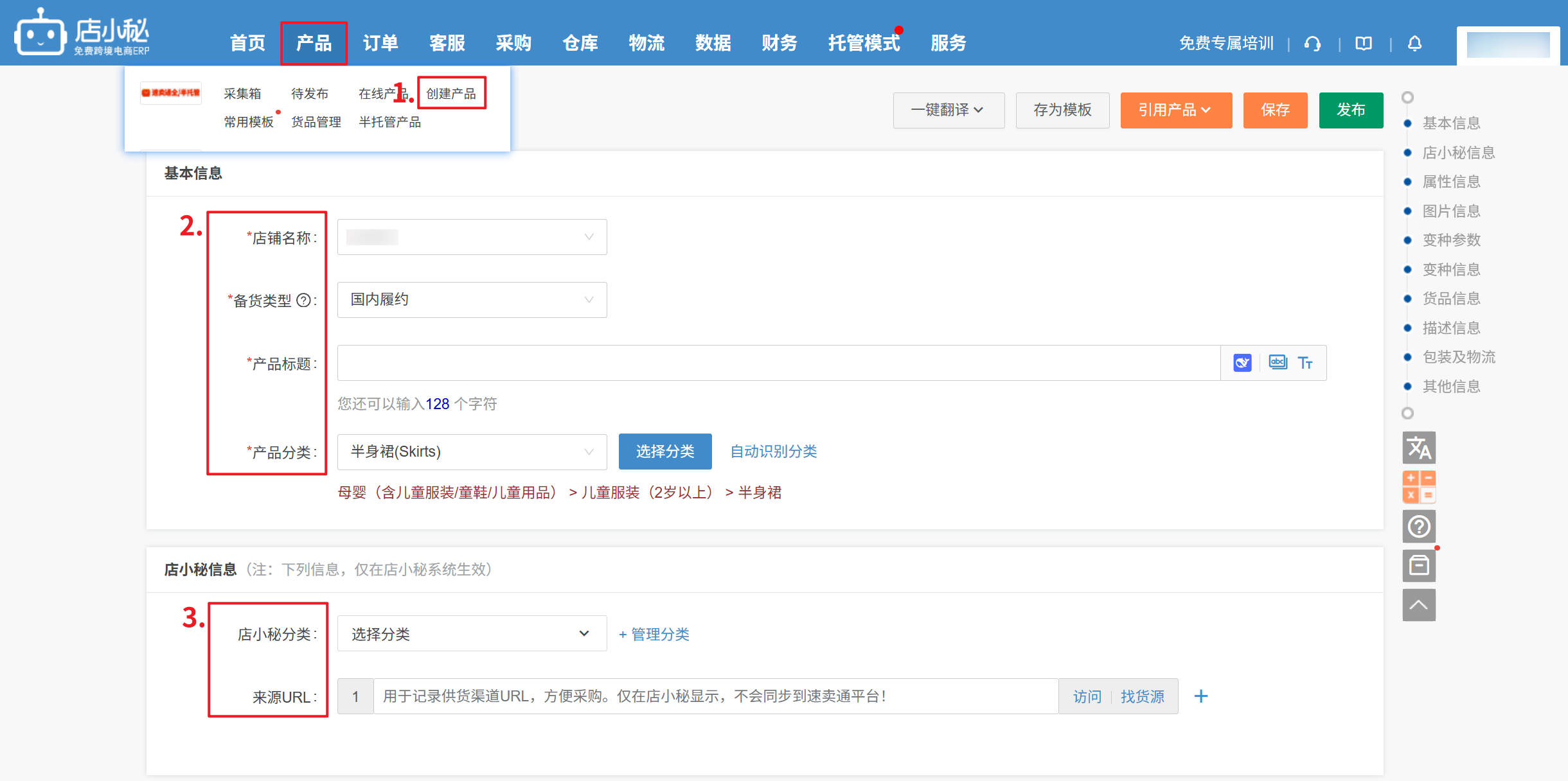Click the 产品标题 input field
Image resolution: width=1568 pixels, height=781 pixels.
[778, 363]
